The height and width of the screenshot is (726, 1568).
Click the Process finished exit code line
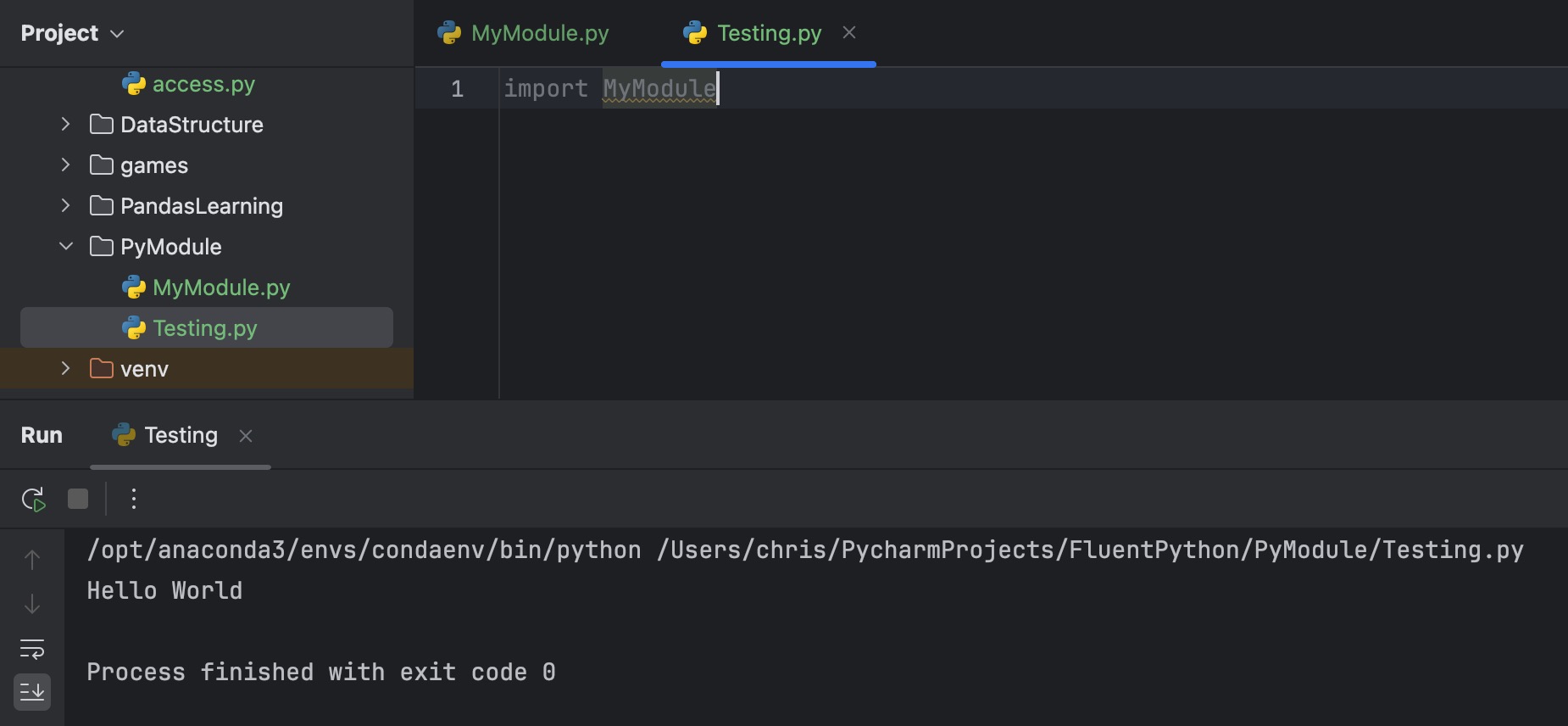pos(321,672)
